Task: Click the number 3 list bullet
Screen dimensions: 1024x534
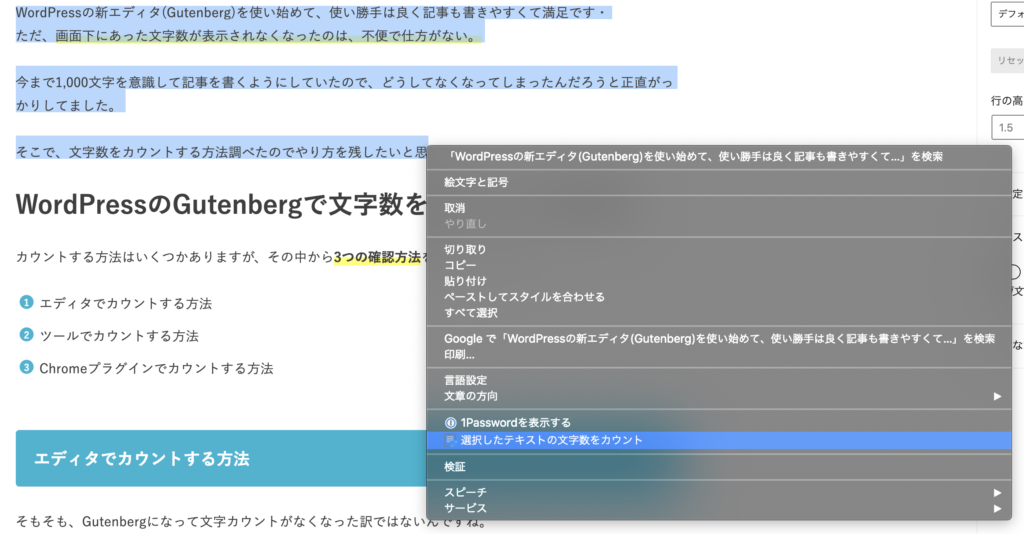Action: 26,367
